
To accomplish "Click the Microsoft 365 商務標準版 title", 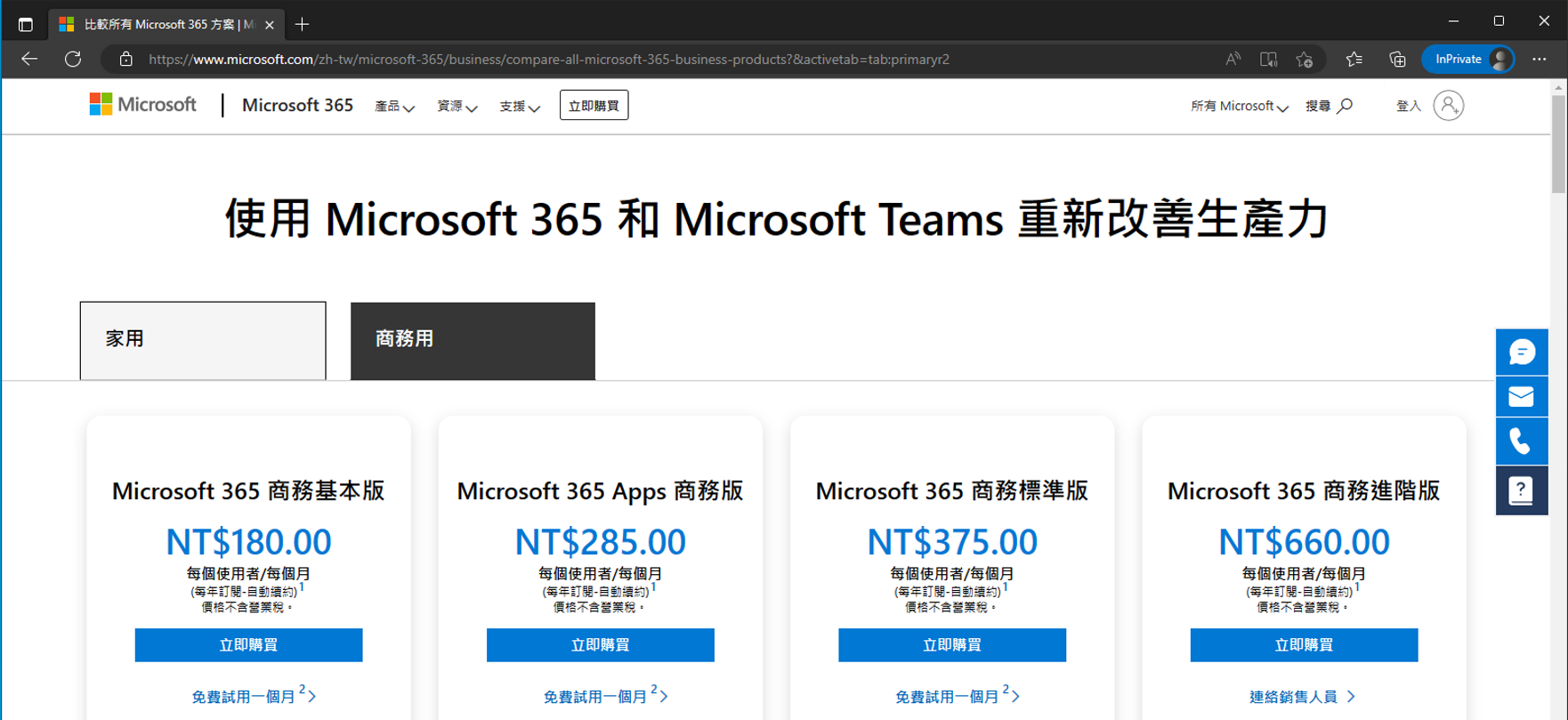I will [x=952, y=491].
